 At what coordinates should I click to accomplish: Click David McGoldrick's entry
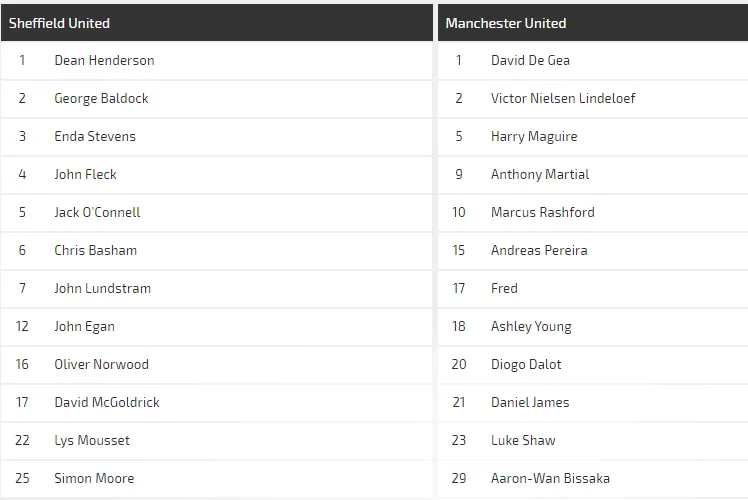(107, 402)
